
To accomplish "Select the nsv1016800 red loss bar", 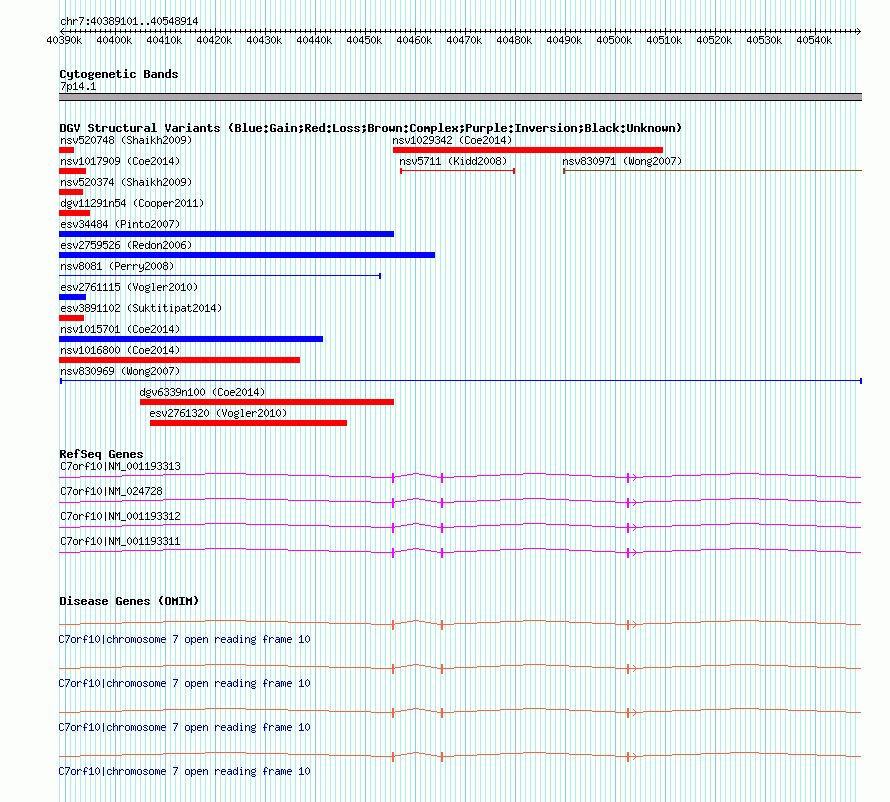I will [179, 360].
